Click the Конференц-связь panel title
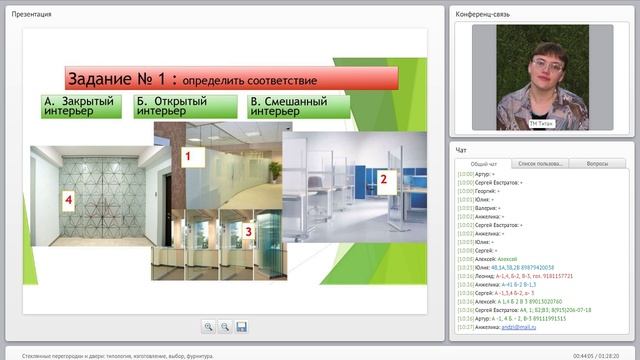This screenshot has width=640, height=360. point(482,14)
